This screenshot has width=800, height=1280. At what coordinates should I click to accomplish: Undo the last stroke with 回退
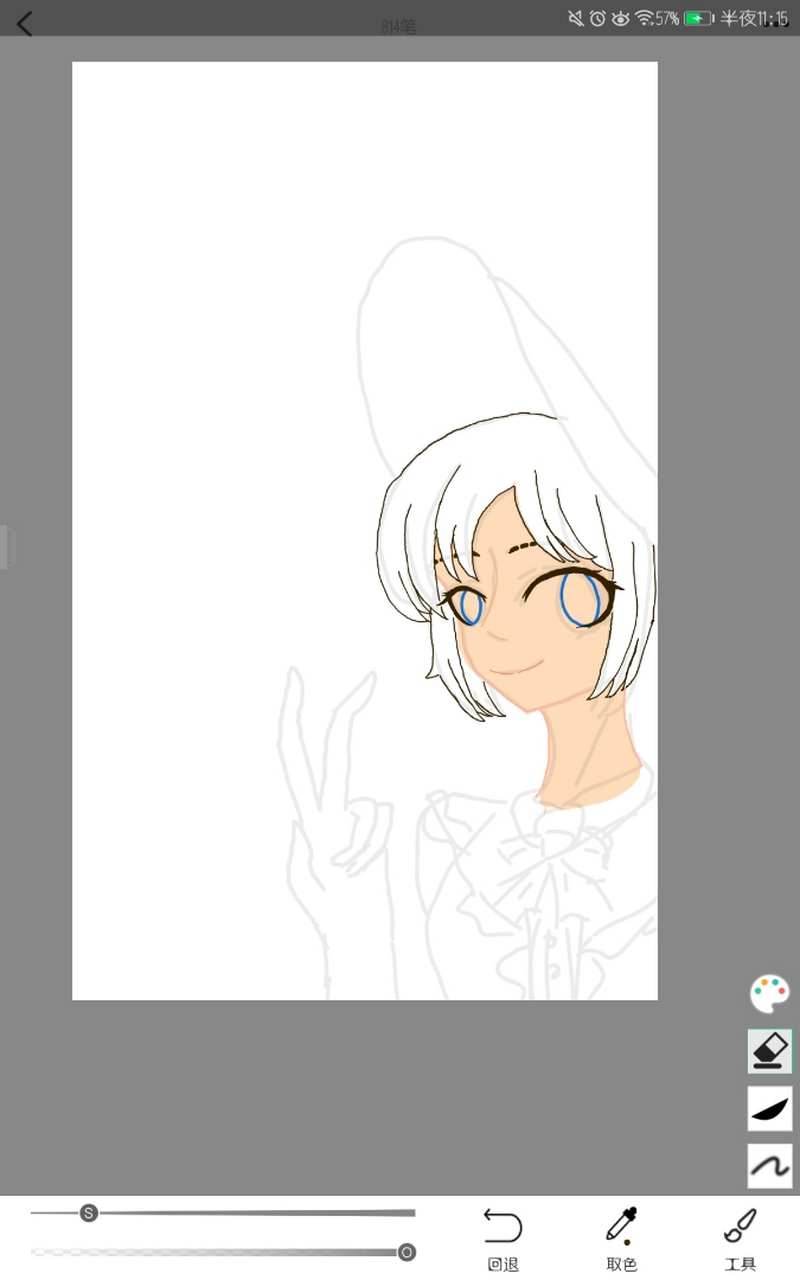coord(503,1238)
